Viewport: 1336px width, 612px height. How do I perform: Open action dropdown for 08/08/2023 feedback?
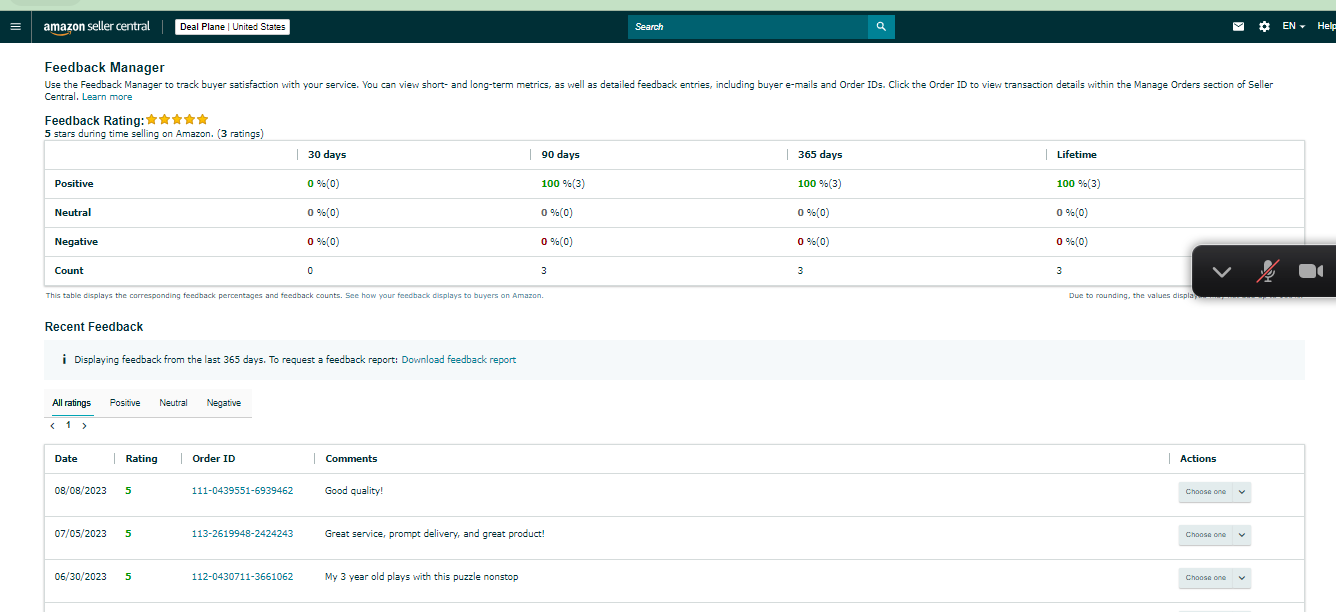point(1214,492)
